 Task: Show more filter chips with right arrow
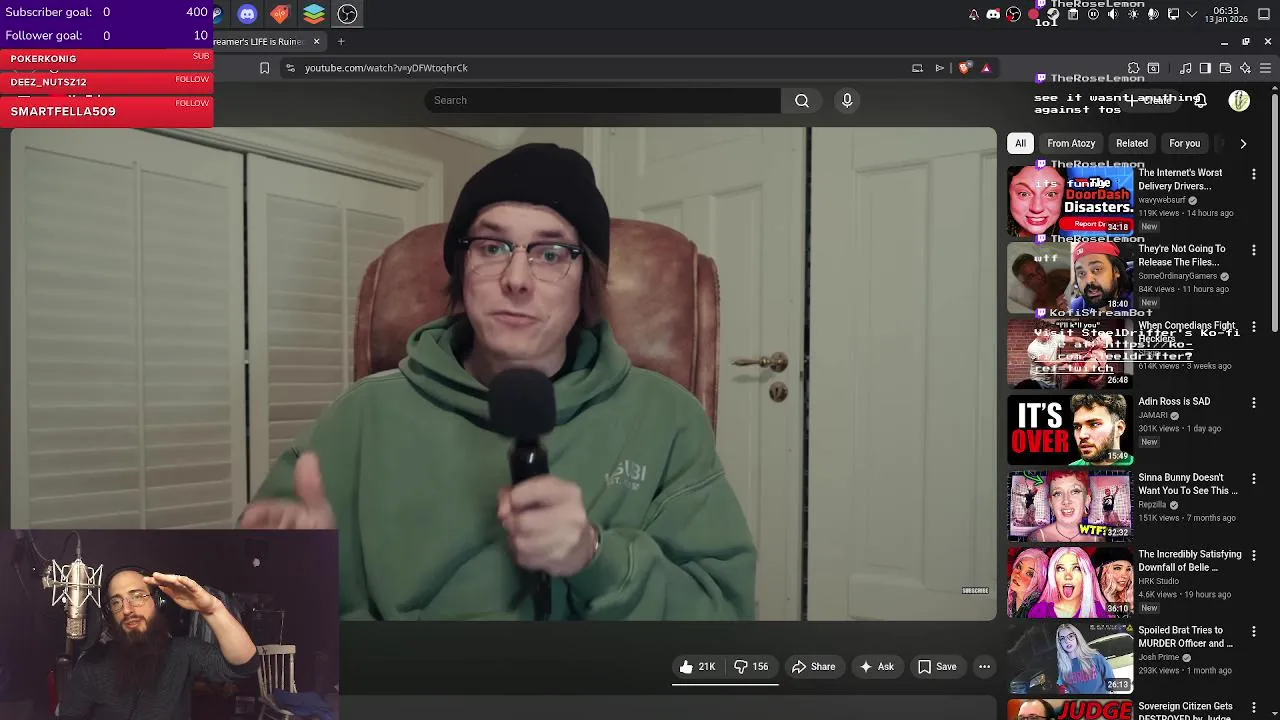[1243, 143]
